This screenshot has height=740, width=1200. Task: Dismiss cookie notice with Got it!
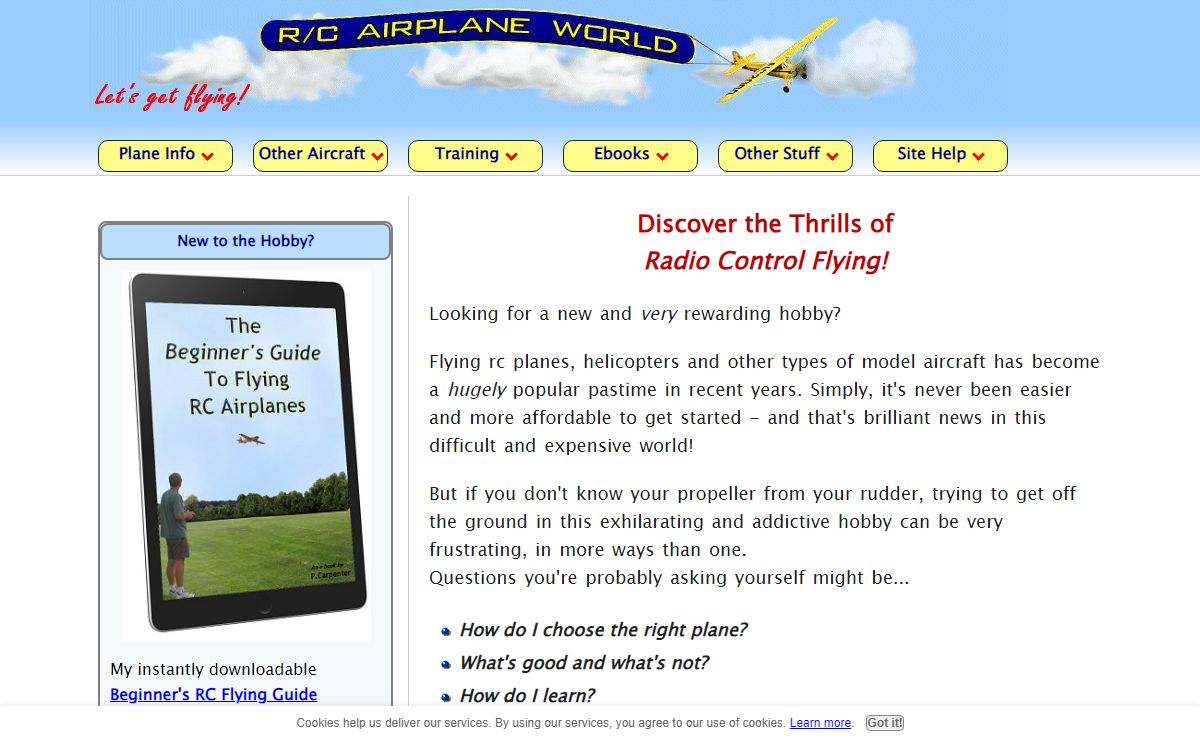coord(885,723)
